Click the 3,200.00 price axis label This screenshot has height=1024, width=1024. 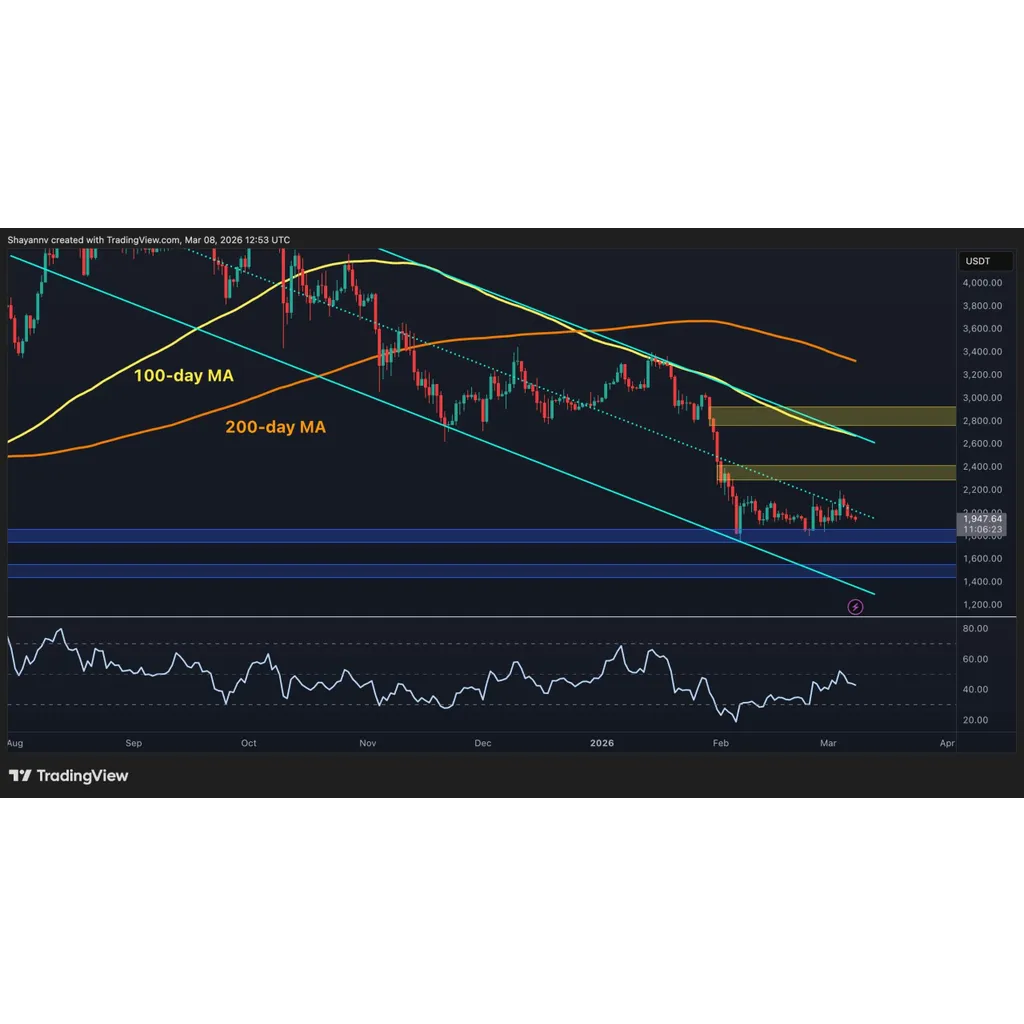(982, 375)
